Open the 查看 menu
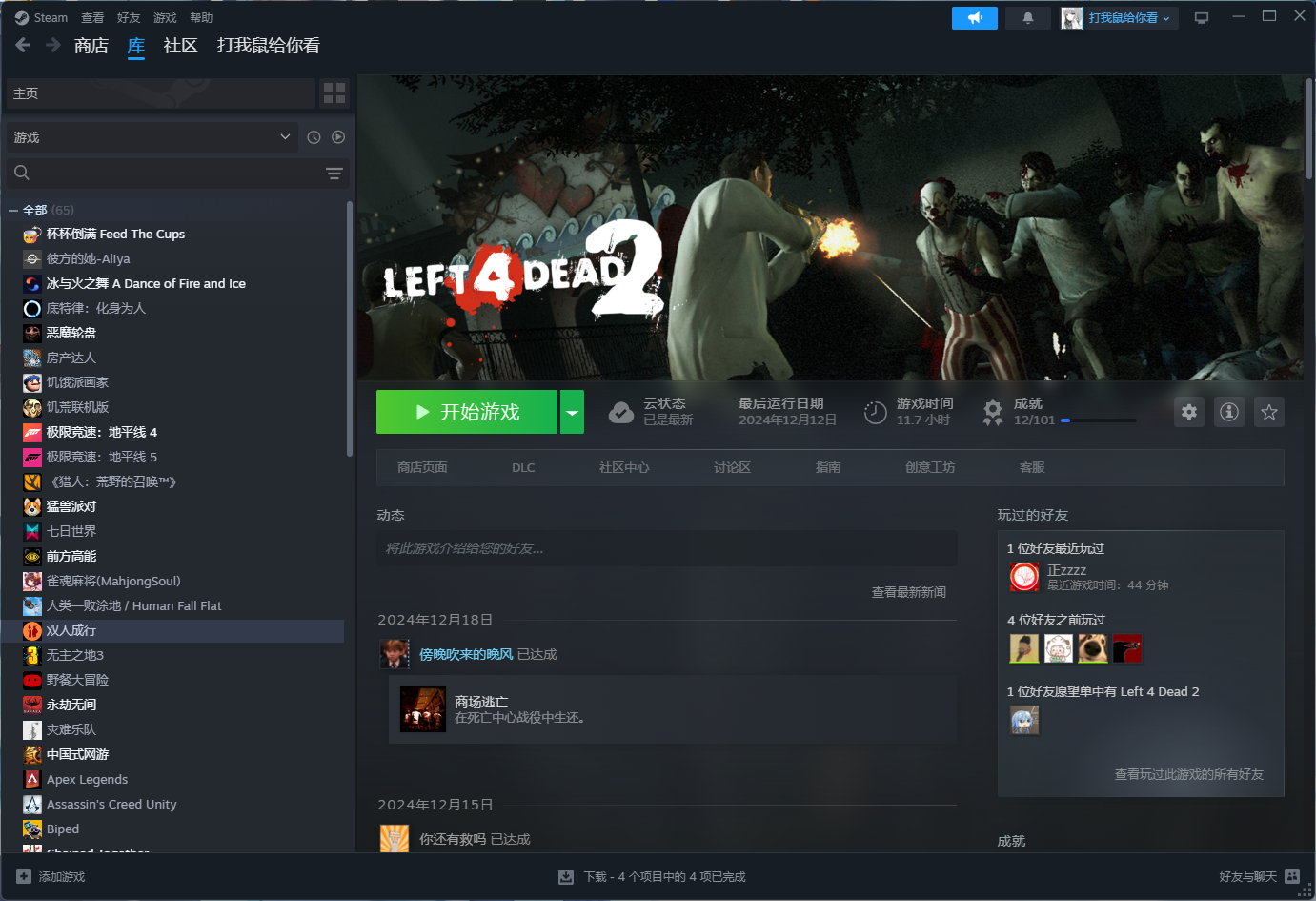 [92, 18]
